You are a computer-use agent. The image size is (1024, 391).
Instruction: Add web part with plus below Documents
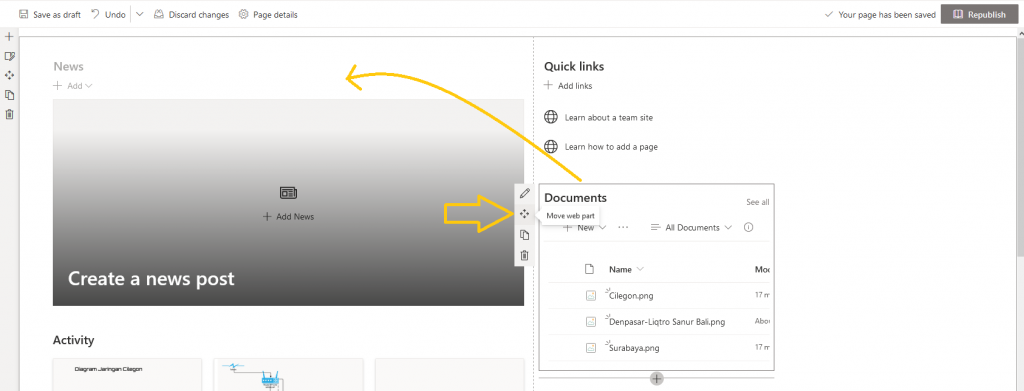coord(657,379)
